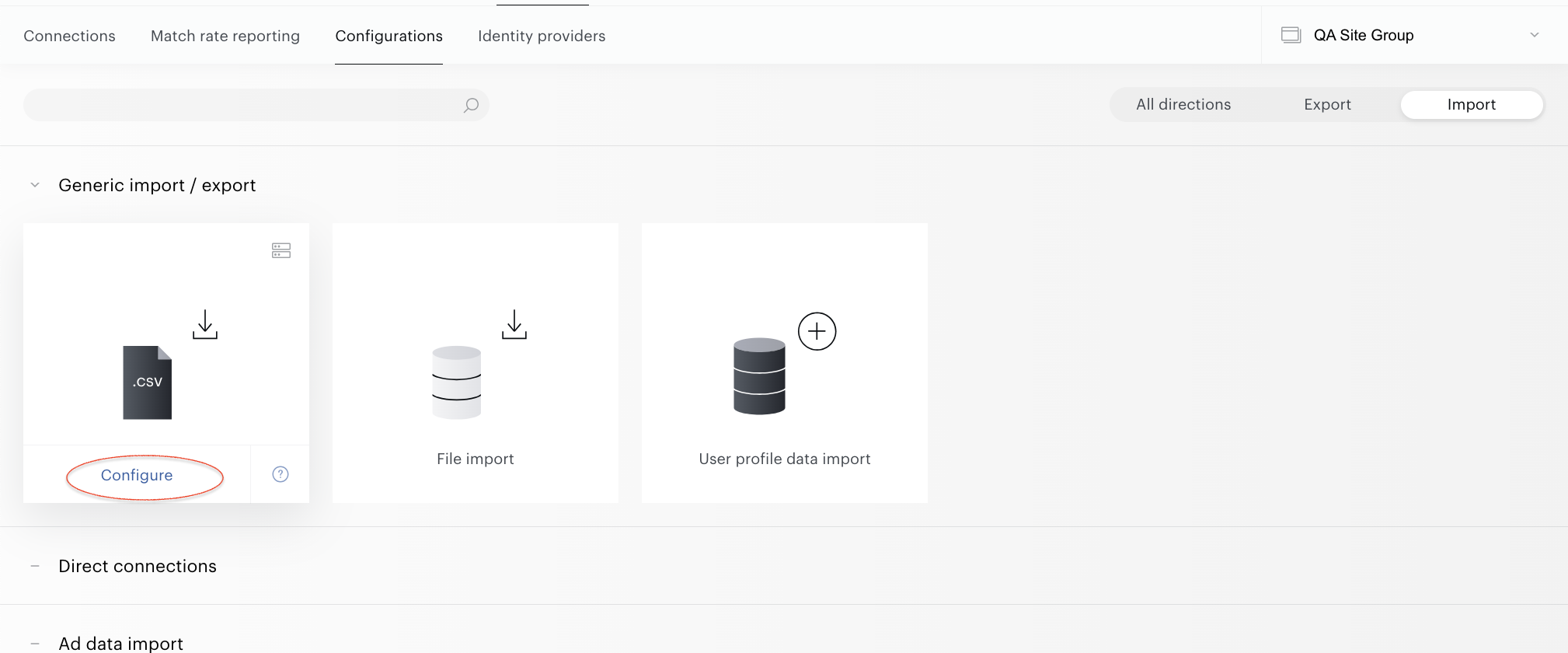Open the File import card
Viewport: 1568px width, 653px height.
point(476,363)
